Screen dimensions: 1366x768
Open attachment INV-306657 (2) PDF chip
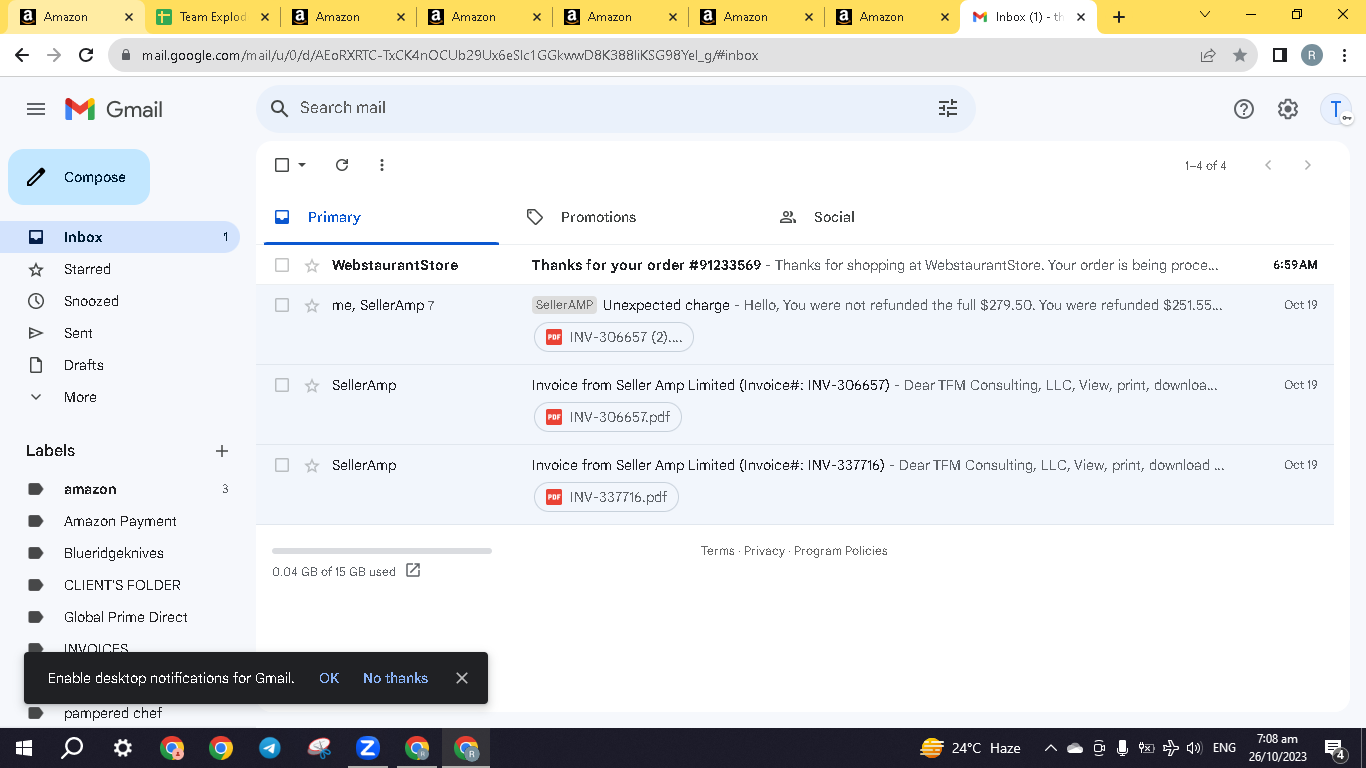click(x=614, y=337)
